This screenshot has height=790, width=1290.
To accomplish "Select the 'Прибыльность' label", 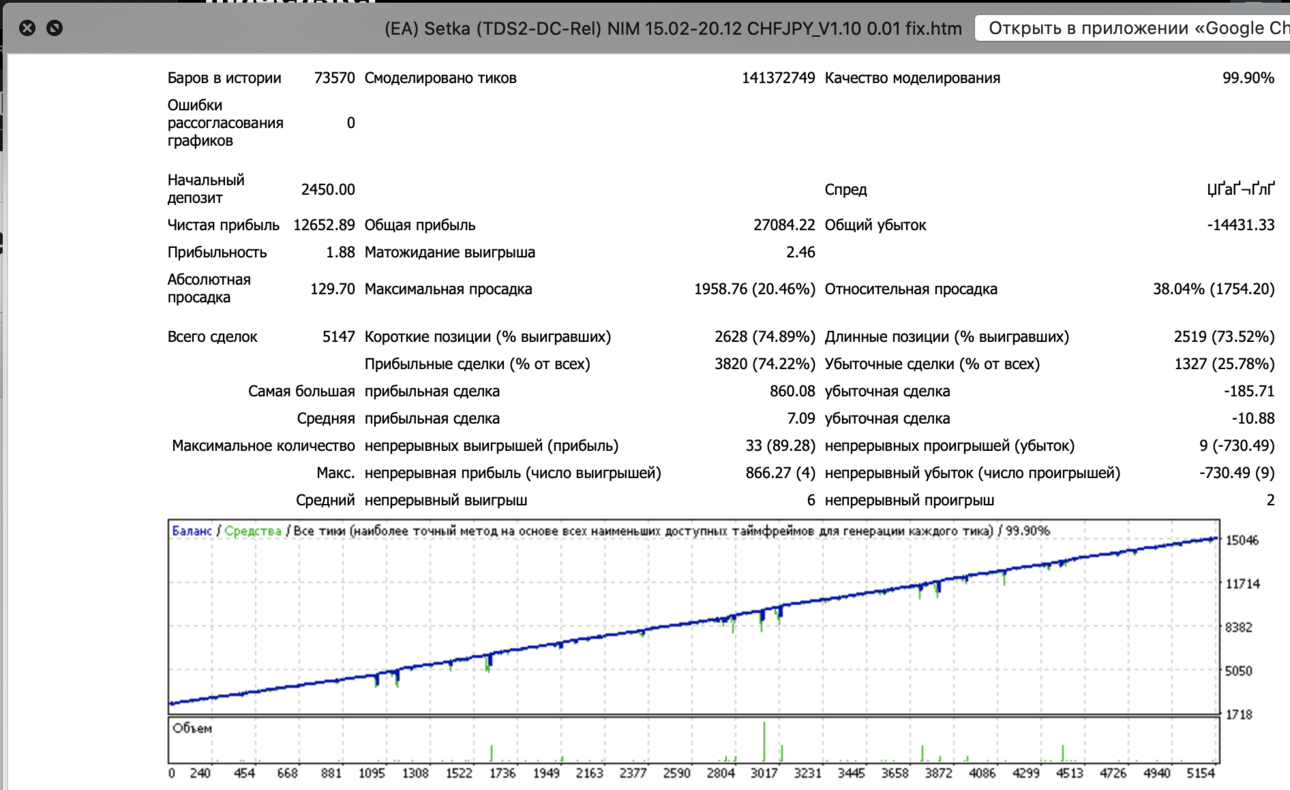I will point(217,252).
